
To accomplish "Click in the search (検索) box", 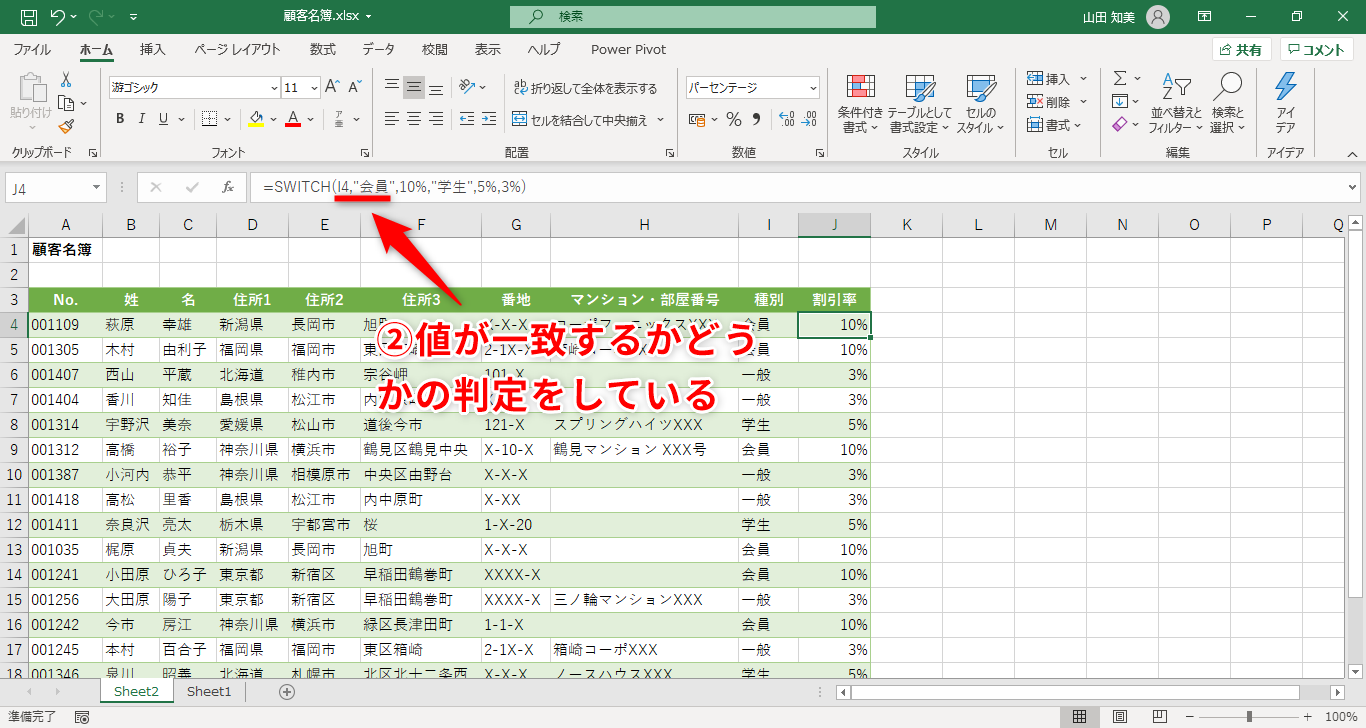I will click(x=693, y=17).
